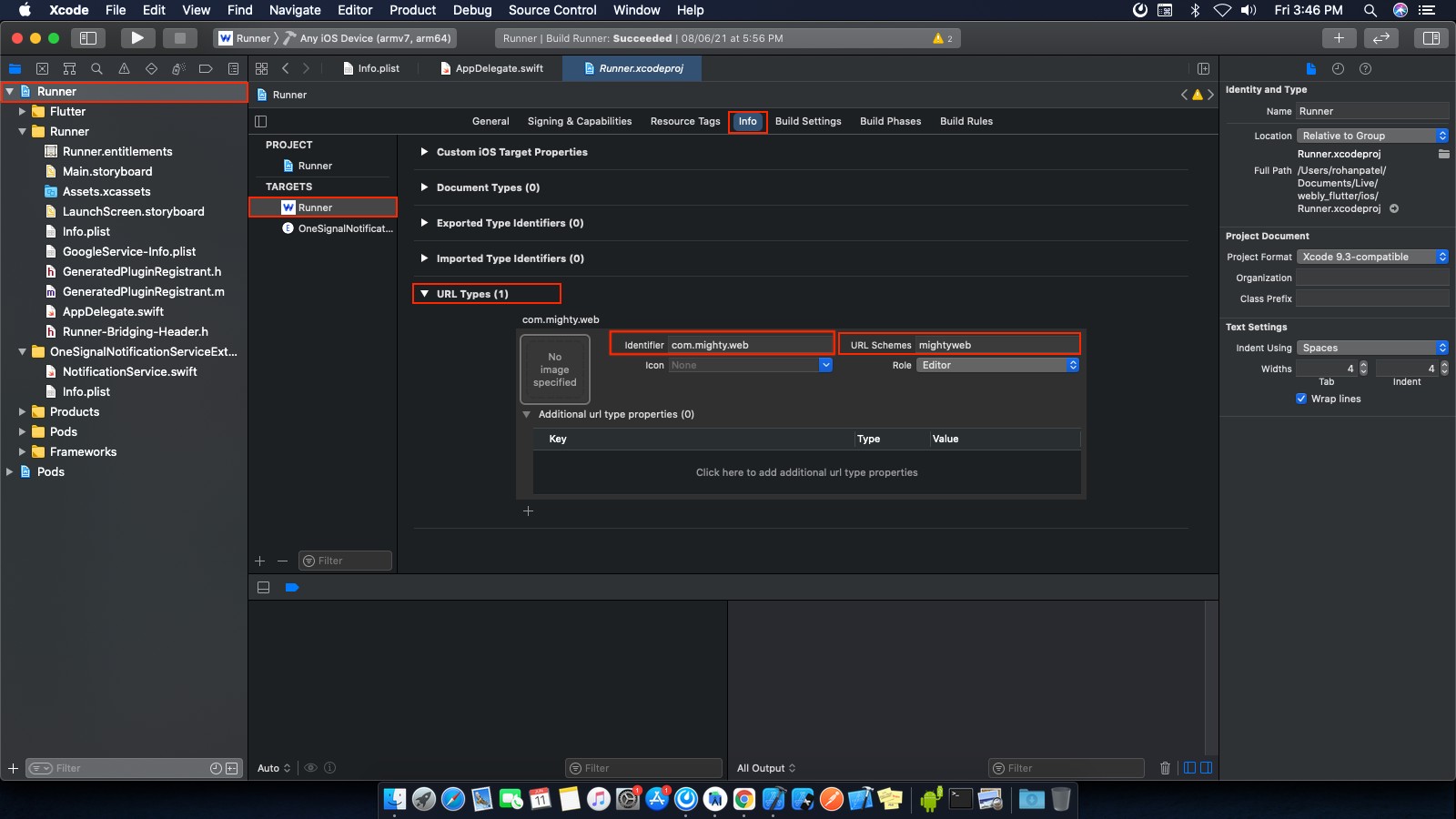
Task: Open the Issue navigator warning icon
Action: pyautogui.click(x=124, y=68)
